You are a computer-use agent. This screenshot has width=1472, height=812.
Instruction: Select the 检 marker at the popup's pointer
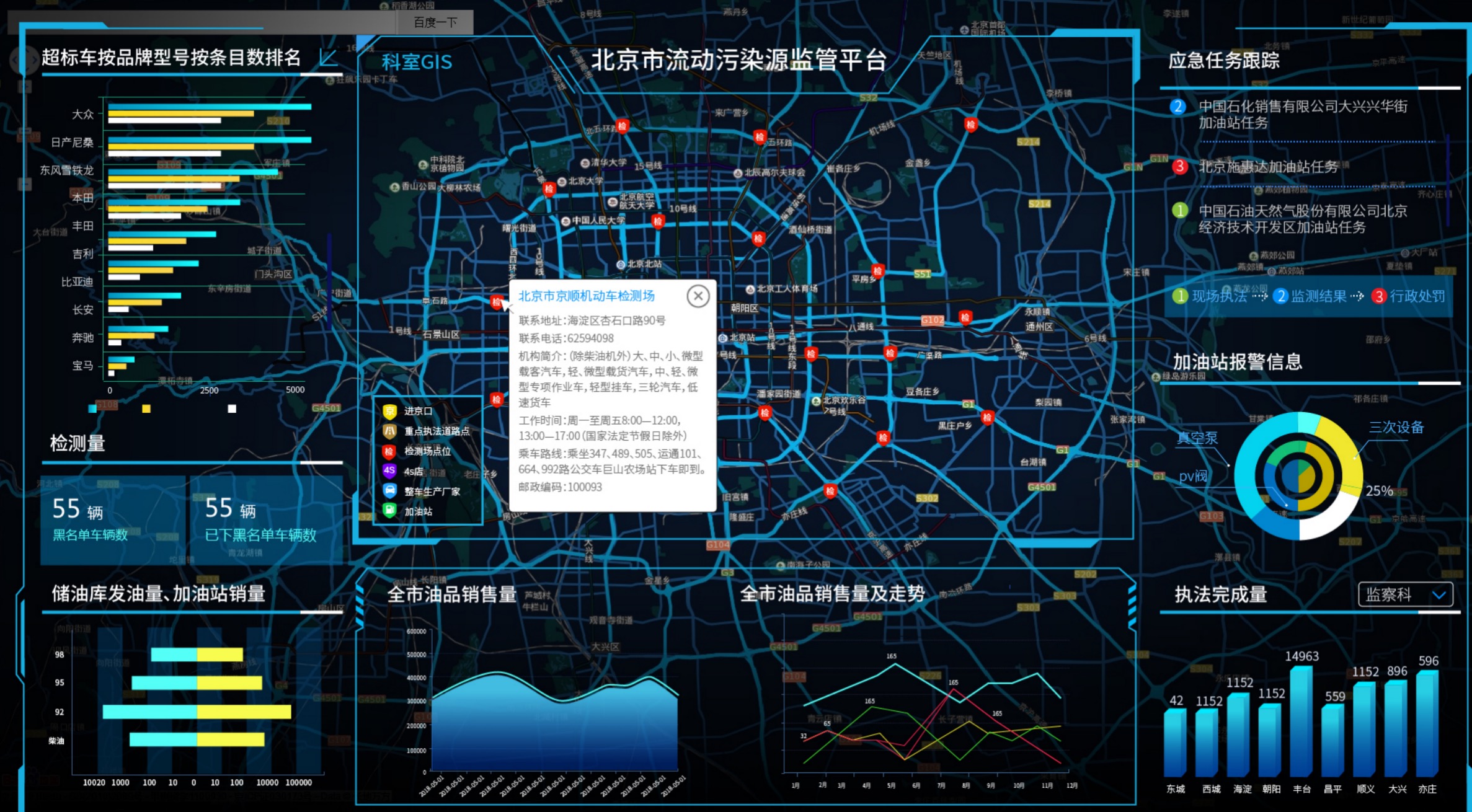click(496, 302)
